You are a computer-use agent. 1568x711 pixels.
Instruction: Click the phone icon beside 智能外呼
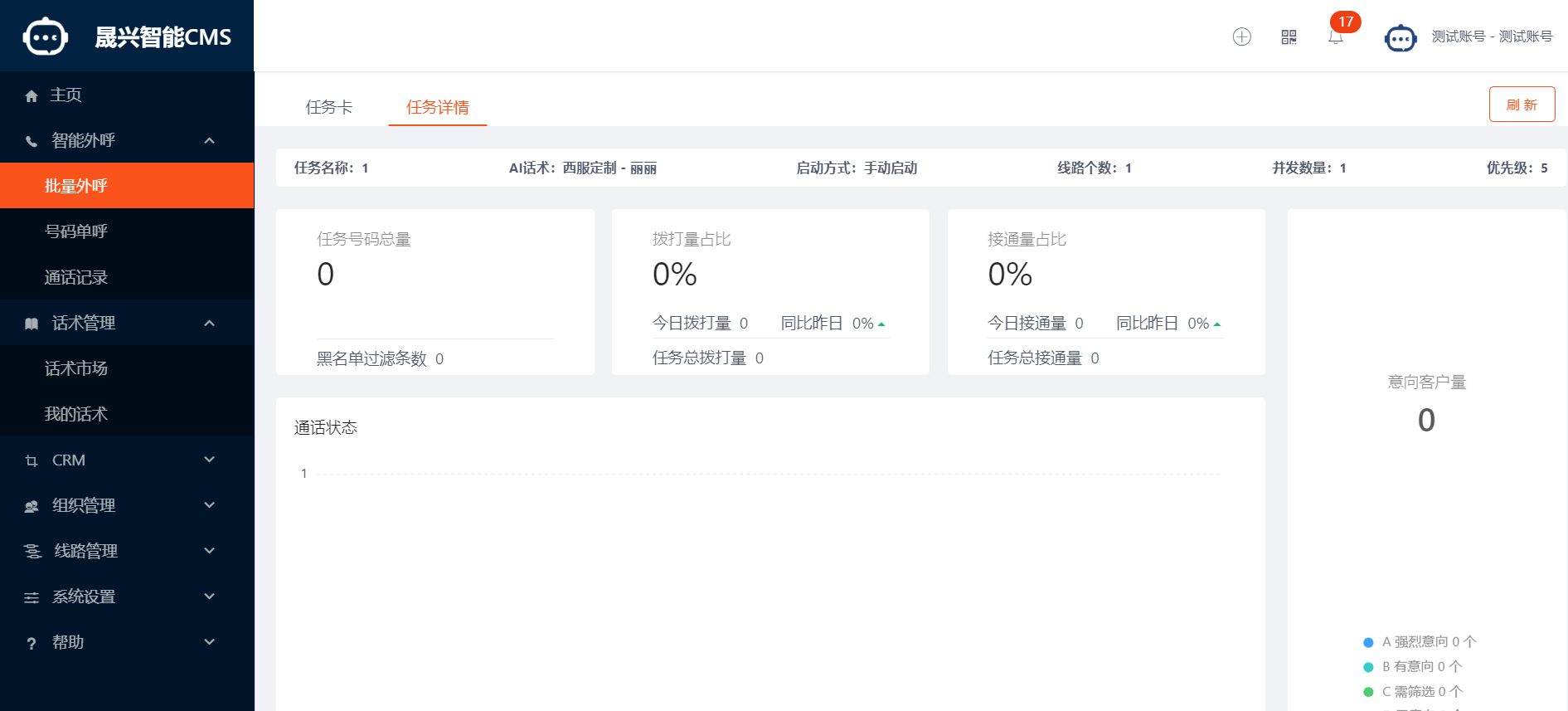(x=32, y=141)
